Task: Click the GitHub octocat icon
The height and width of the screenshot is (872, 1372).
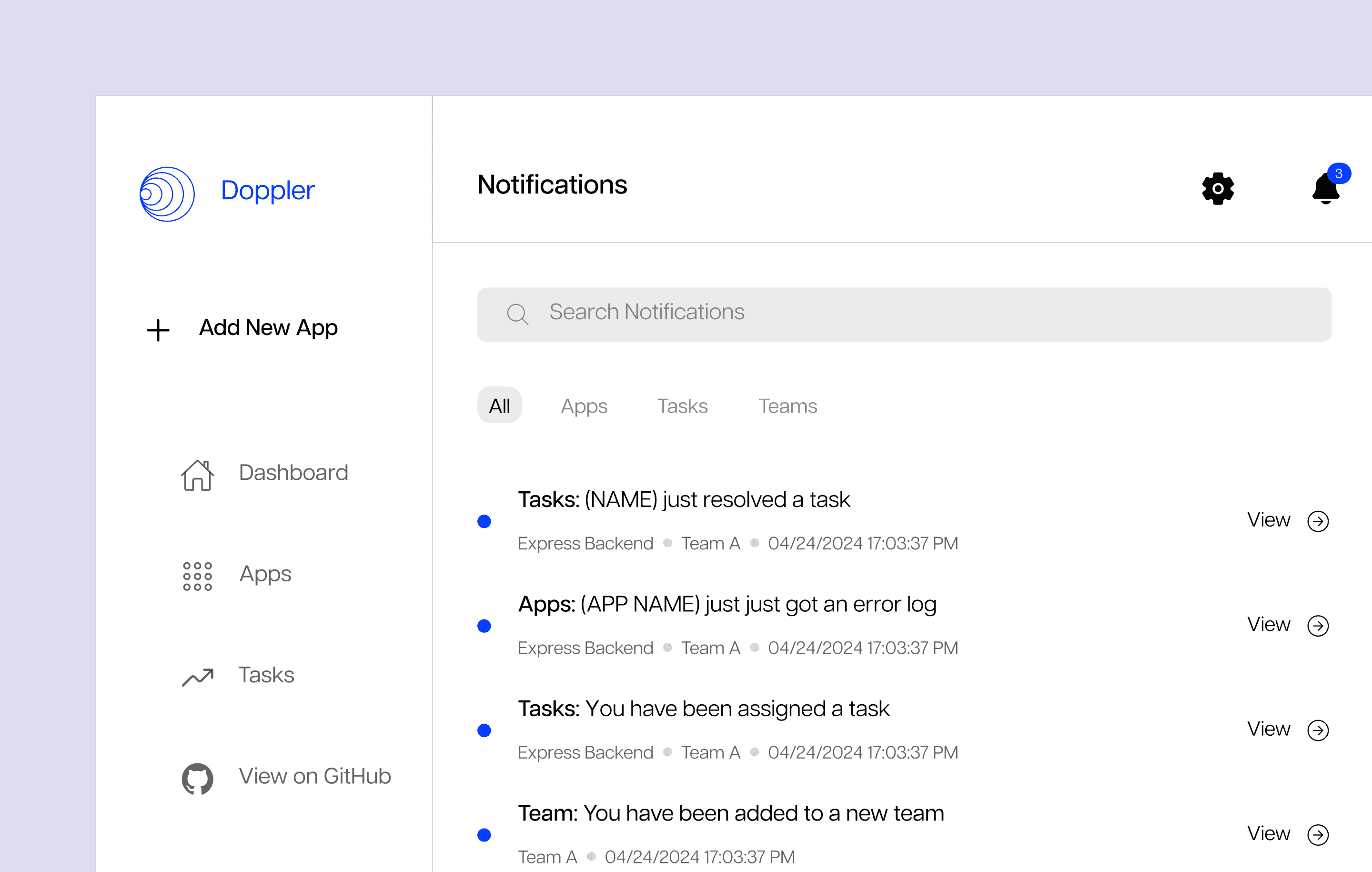Action: coord(197,778)
